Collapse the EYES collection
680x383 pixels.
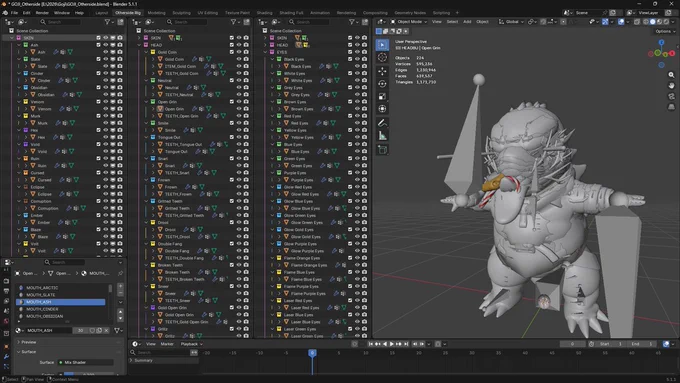click(x=265, y=52)
